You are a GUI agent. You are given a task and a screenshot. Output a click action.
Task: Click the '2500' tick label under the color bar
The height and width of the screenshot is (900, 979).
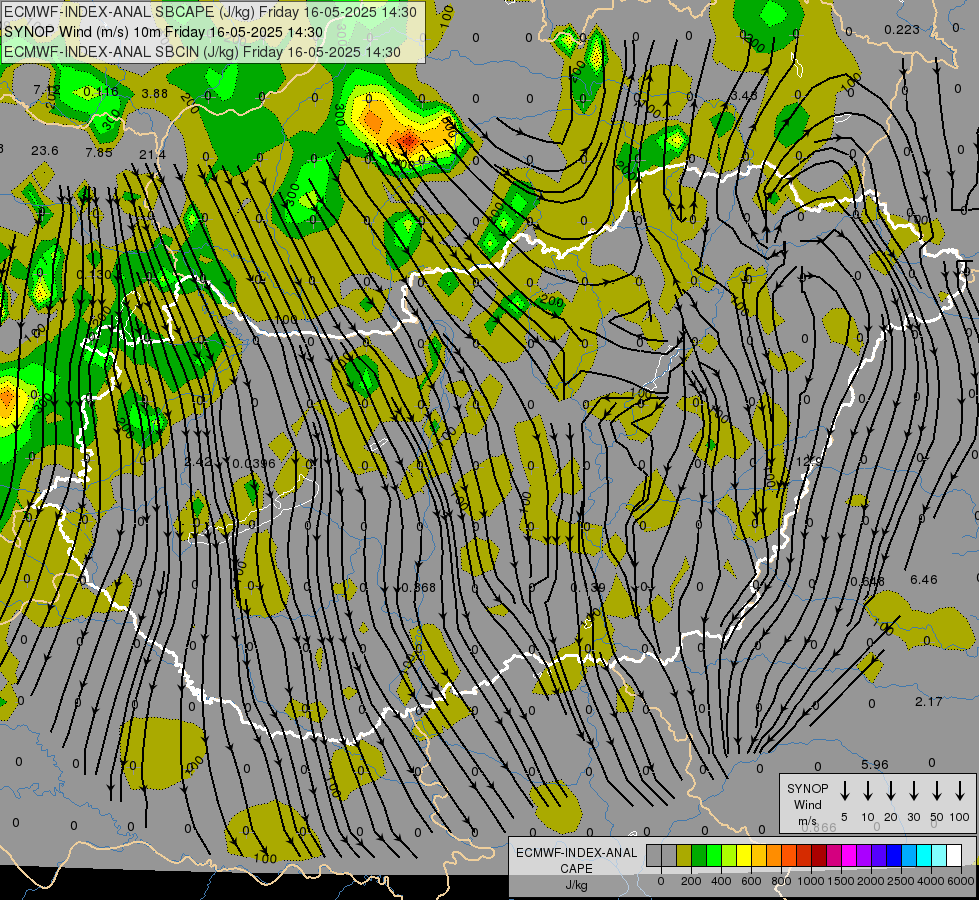click(901, 881)
